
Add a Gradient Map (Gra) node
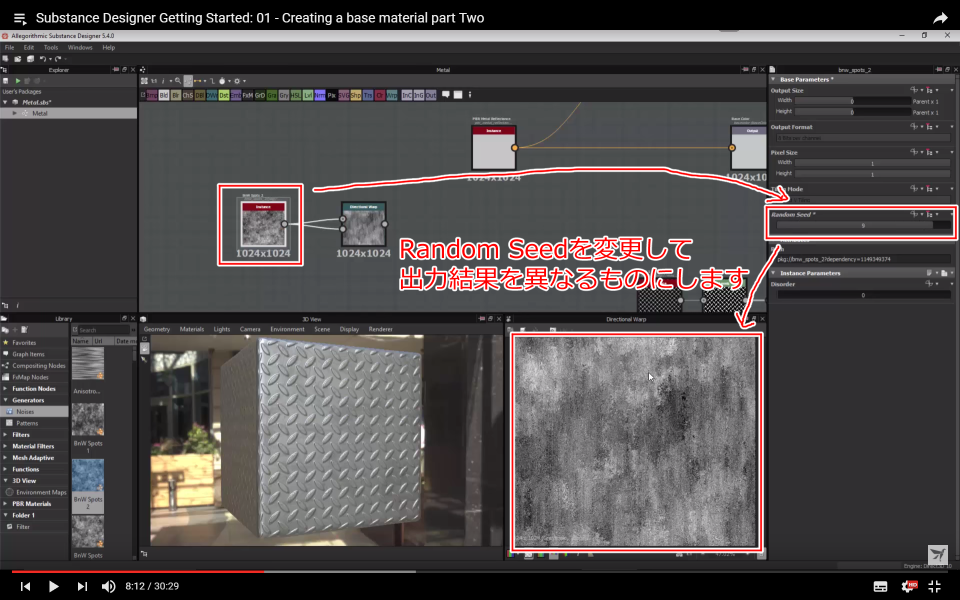[272, 96]
